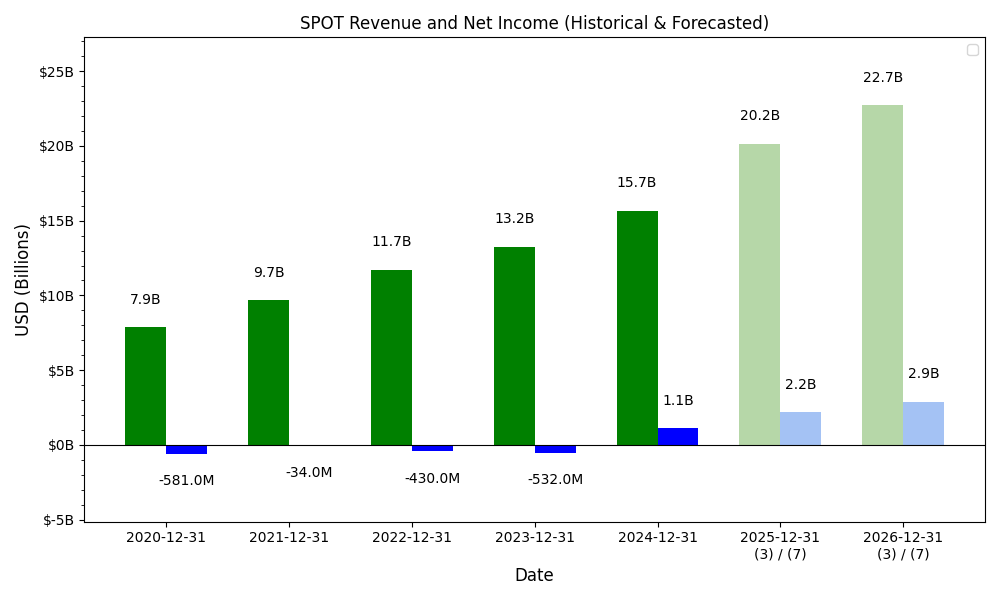The height and width of the screenshot is (600, 1000).
Task: Click the green 2021 revenue bar
Action: (x=268, y=372)
